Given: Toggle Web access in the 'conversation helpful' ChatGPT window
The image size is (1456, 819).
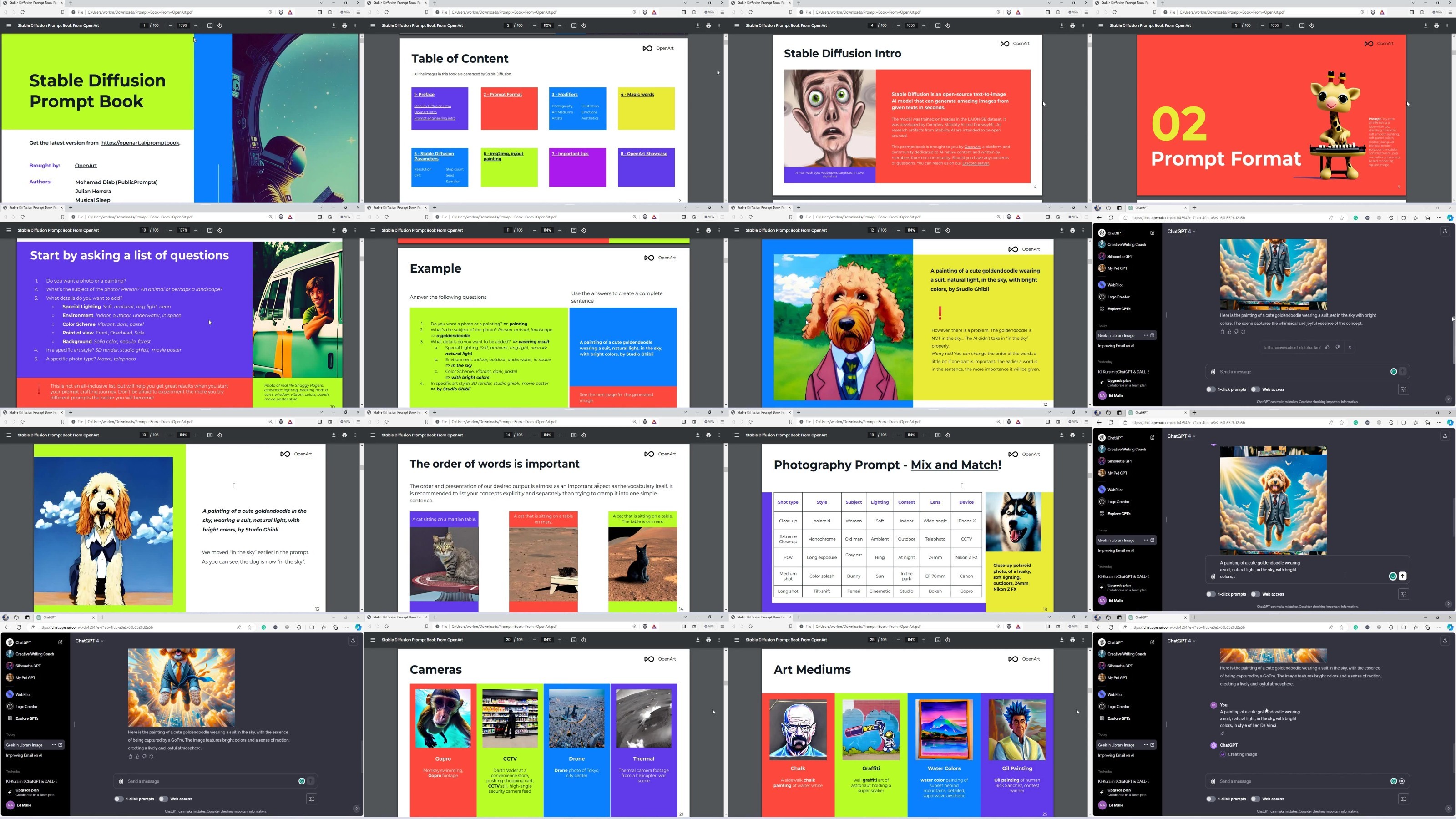Looking at the screenshot, I should tap(1255, 389).
